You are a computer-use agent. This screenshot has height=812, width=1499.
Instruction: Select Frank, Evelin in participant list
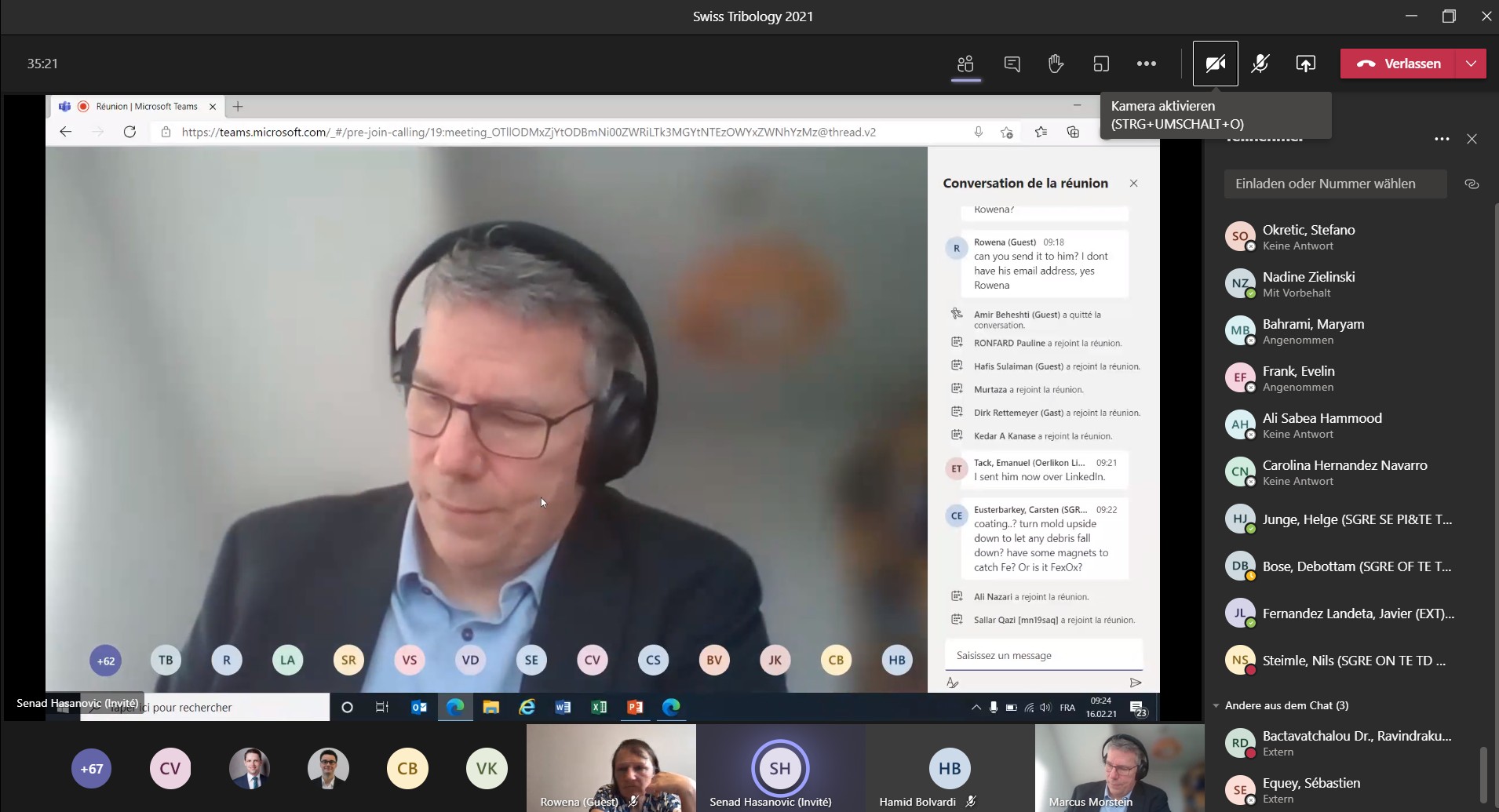1298,378
